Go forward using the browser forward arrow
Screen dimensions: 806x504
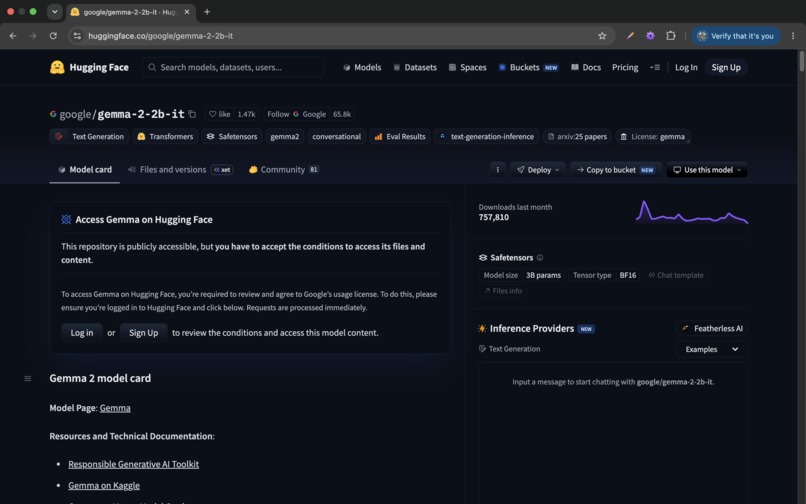(33, 36)
